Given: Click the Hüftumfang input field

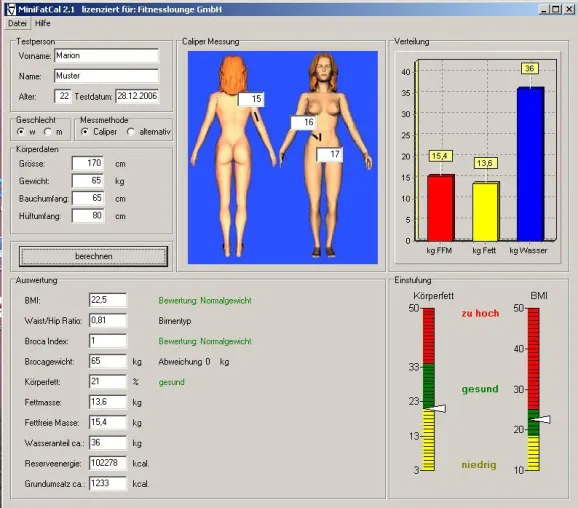Looking at the screenshot, I should [88, 216].
